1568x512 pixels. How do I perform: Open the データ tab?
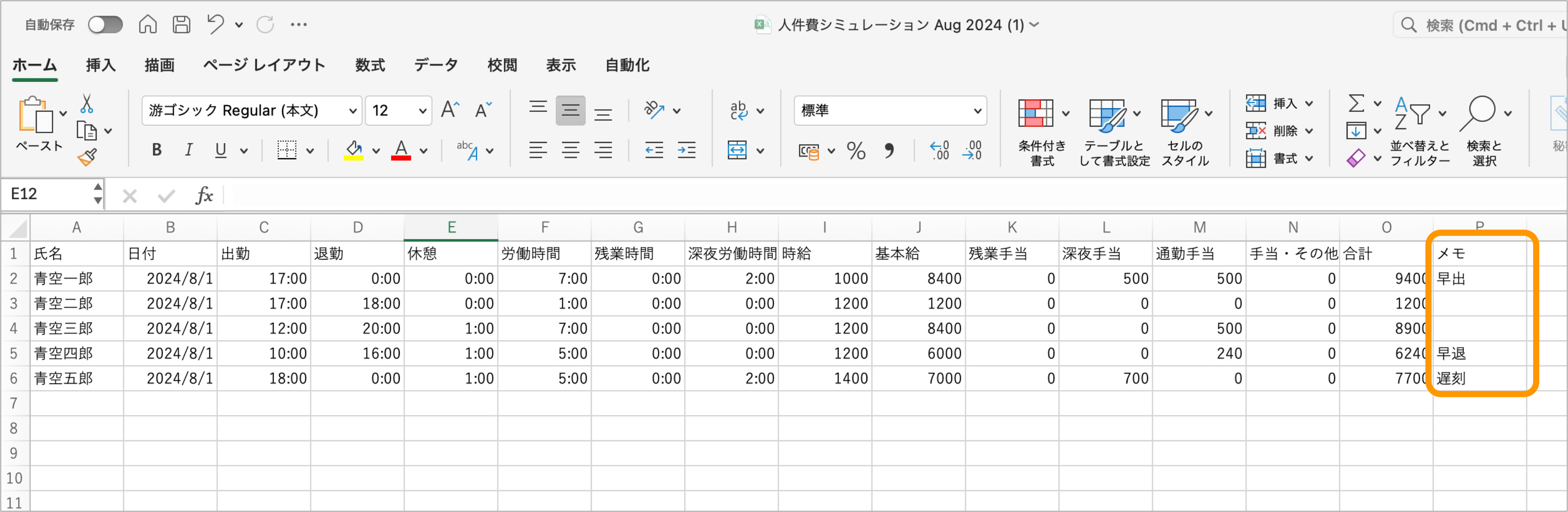436,65
